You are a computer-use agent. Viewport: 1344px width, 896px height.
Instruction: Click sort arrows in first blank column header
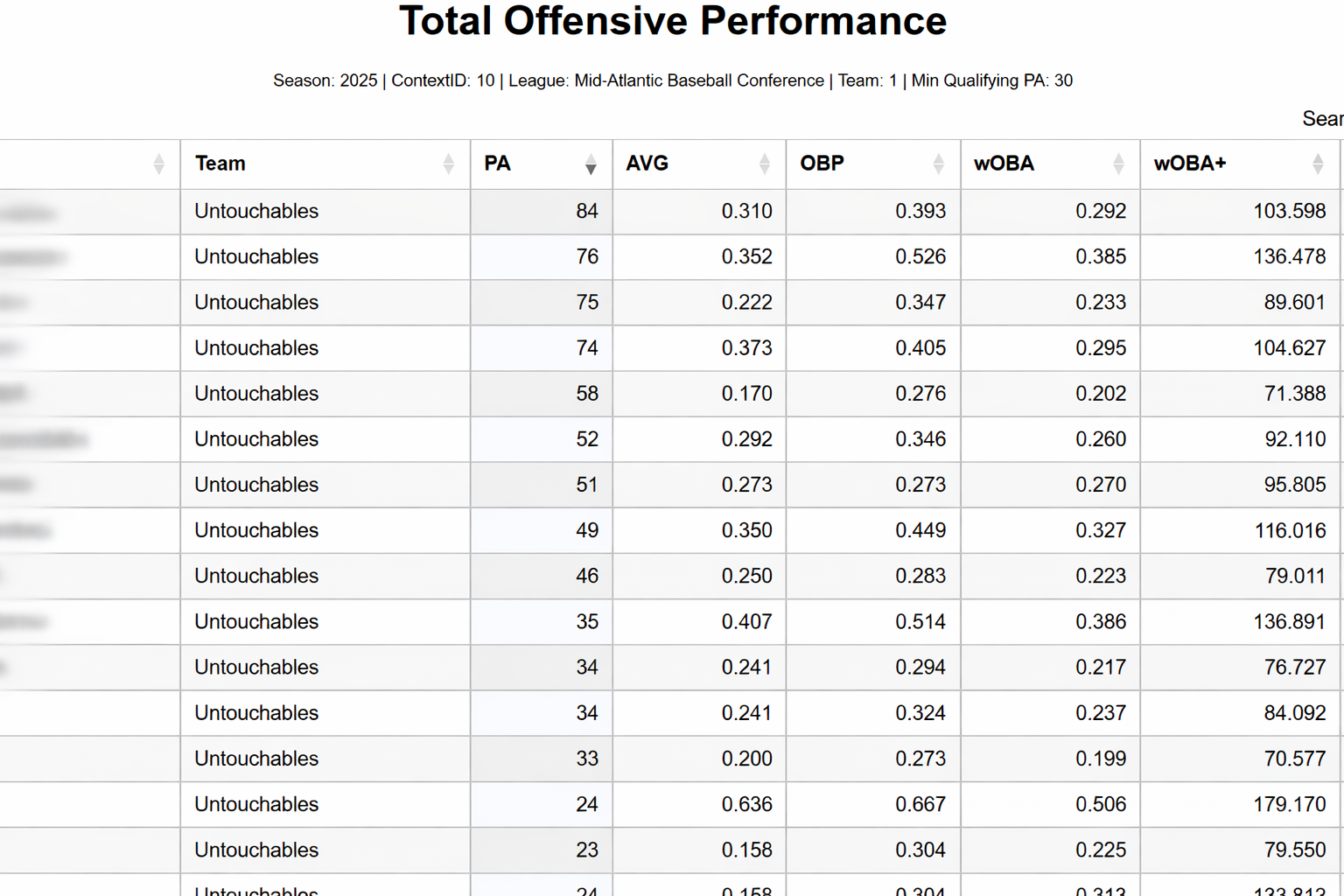coord(158,164)
